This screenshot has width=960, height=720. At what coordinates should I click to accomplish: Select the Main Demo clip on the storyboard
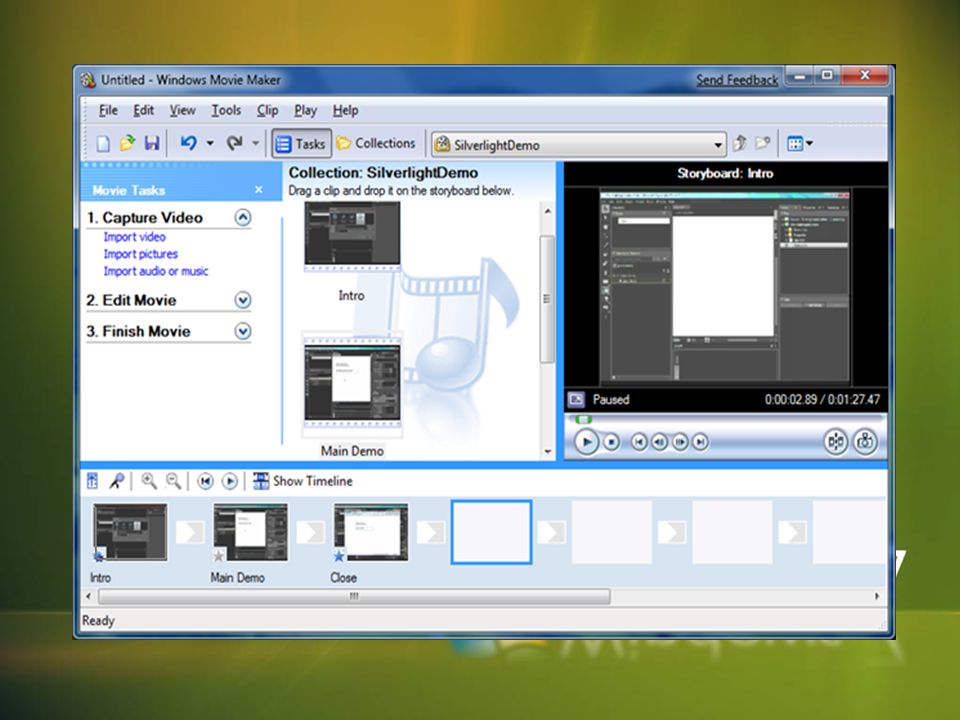point(250,532)
